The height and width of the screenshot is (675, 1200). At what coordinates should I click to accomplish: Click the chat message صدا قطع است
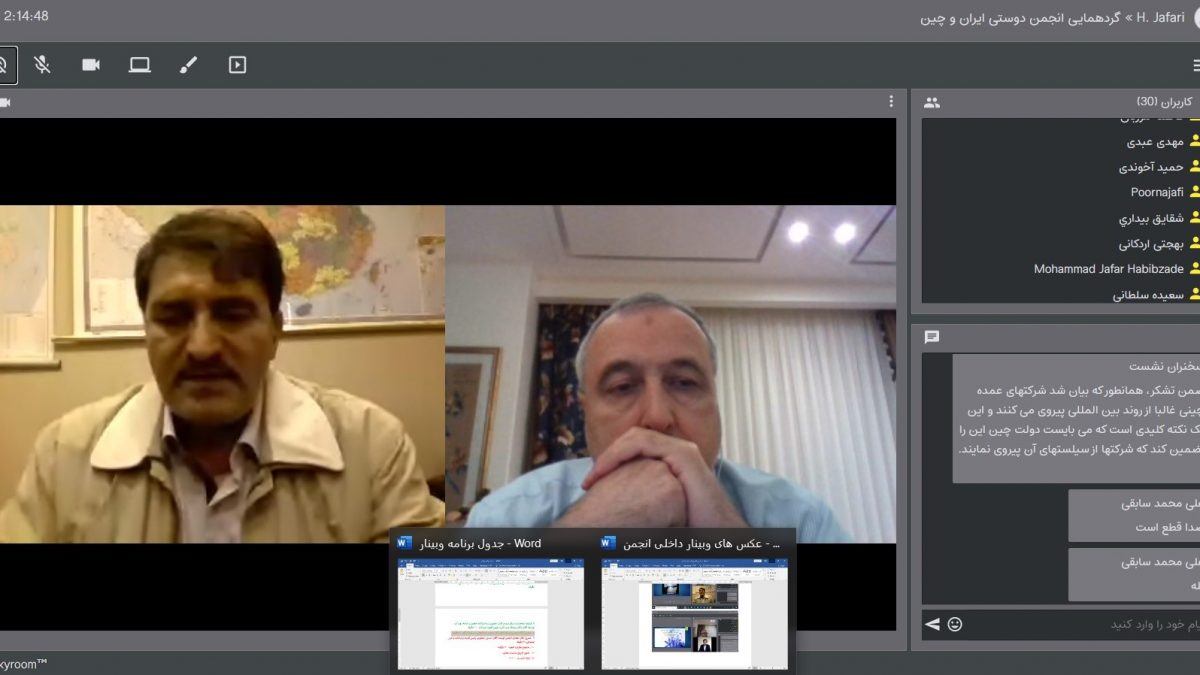(x=1134, y=516)
